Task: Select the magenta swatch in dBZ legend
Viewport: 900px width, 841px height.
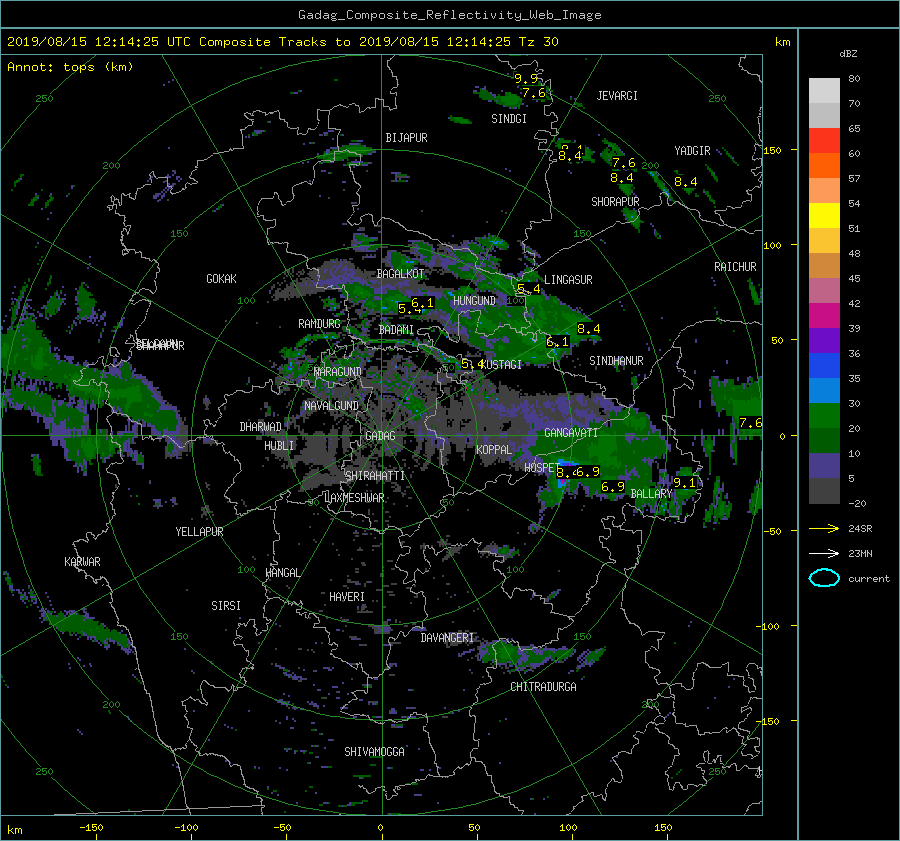Action: point(824,315)
